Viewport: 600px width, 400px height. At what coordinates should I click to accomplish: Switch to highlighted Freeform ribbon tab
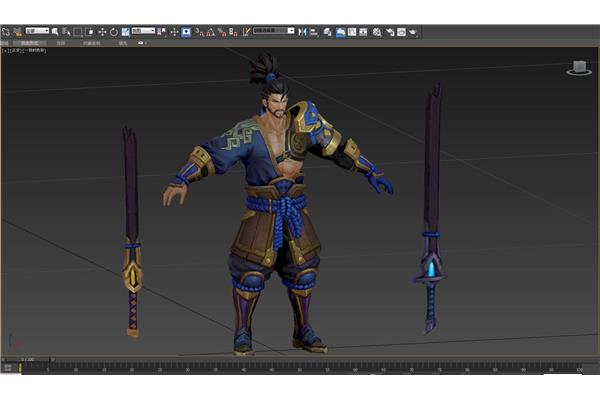(30, 43)
